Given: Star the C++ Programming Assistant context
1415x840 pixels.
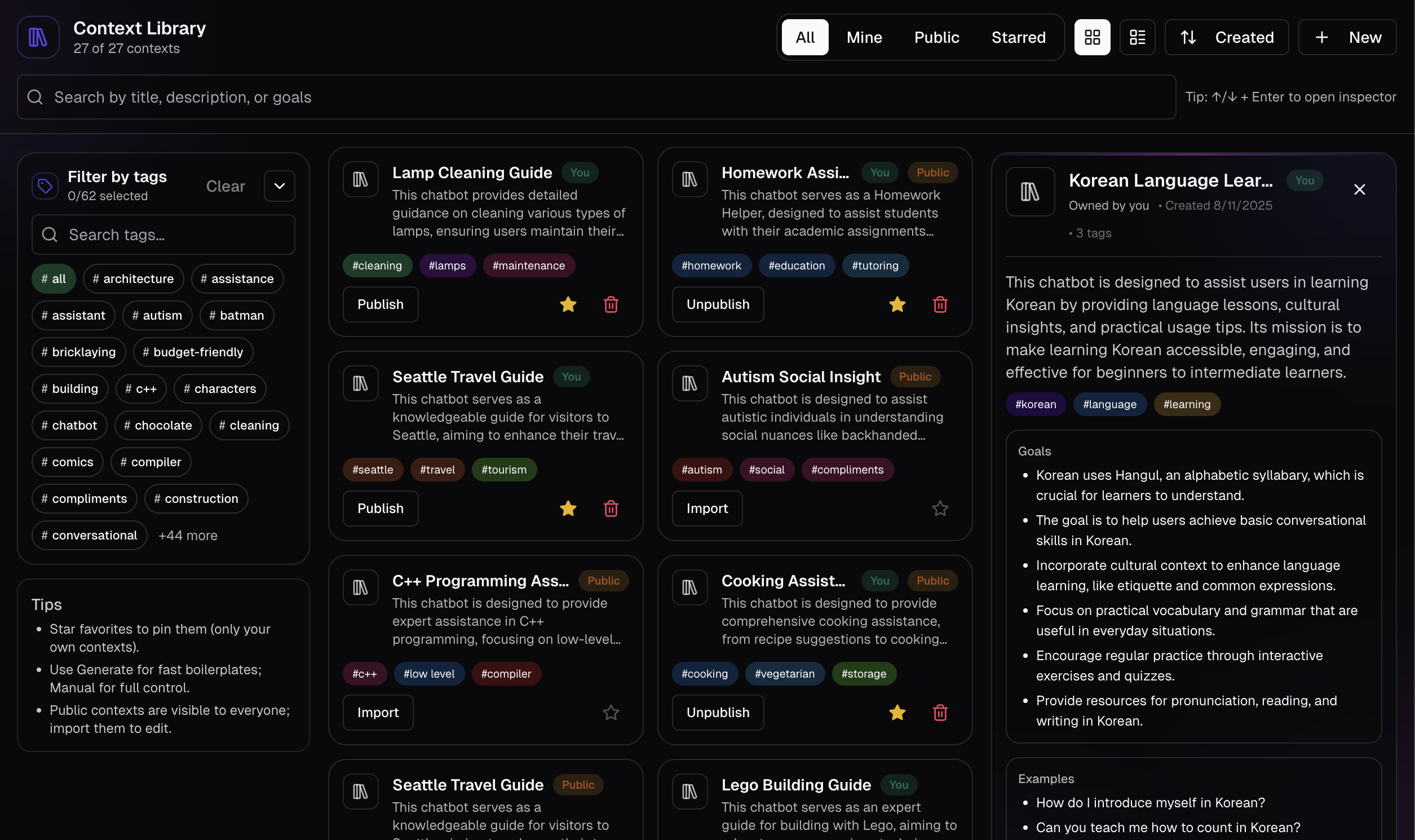Looking at the screenshot, I should pyautogui.click(x=611, y=713).
